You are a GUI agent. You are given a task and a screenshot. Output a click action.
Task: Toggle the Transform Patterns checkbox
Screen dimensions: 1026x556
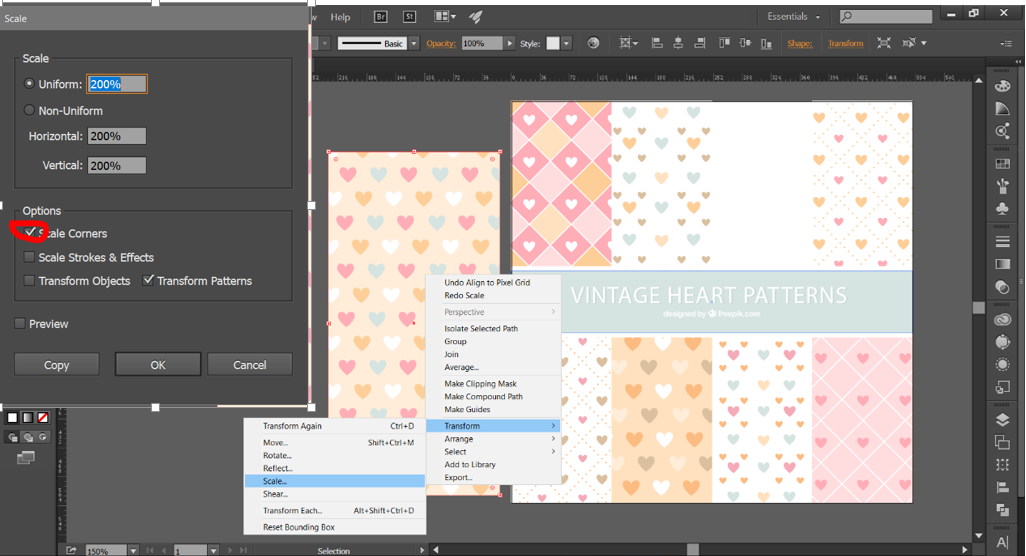coord(148,281)
